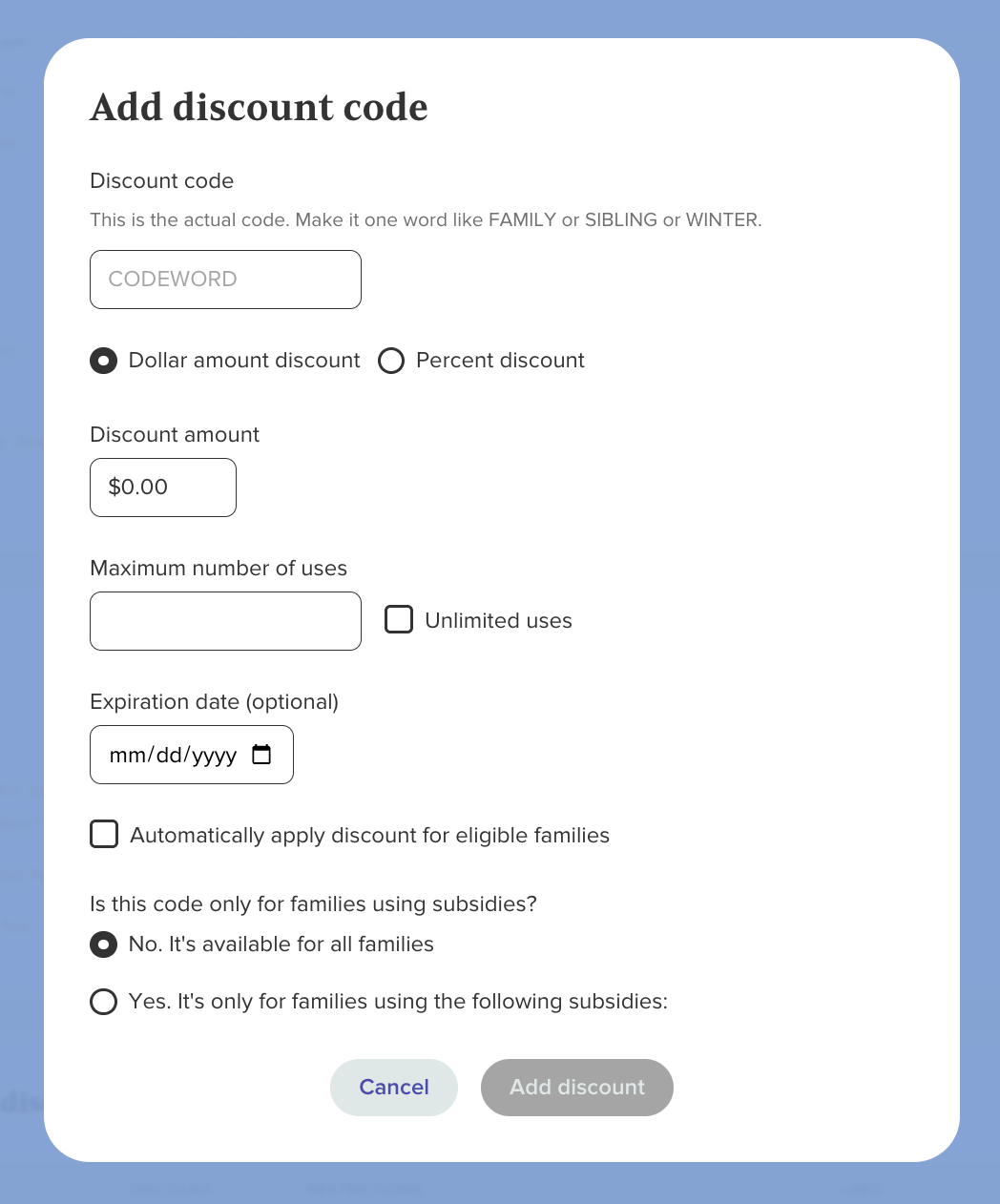Choose "Yes. It's only for families using subsidies"
Viewport: 1000px width, 1204px height.
pyautogui.click(x=103, y=1002)
